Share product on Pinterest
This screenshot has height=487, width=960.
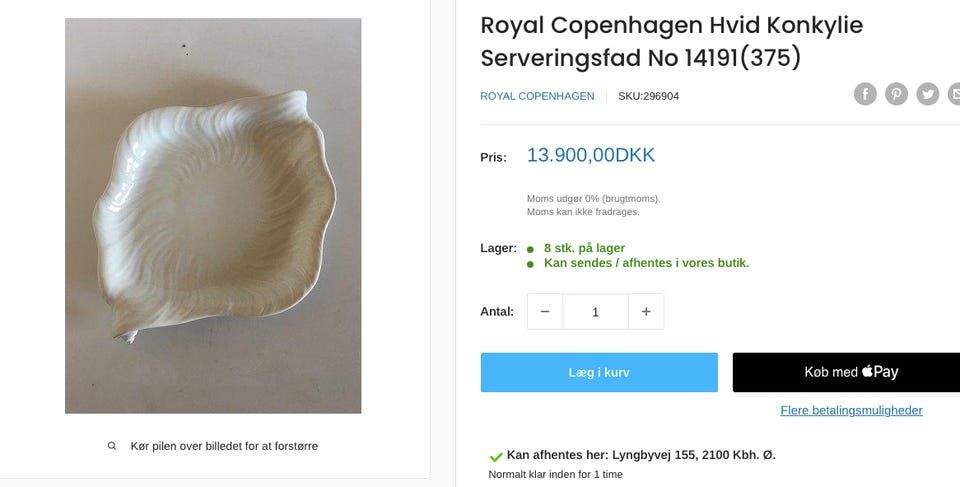[897, 94]
